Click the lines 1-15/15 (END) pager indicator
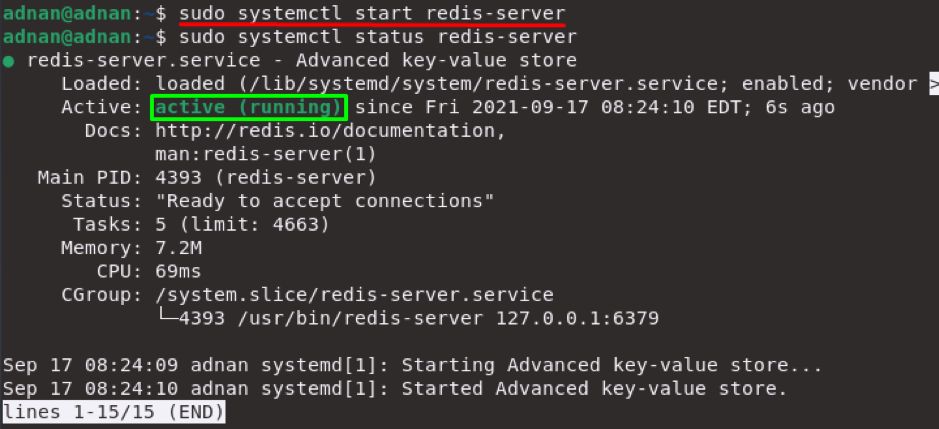The image size is (939, 429). (x=114, y=412)
